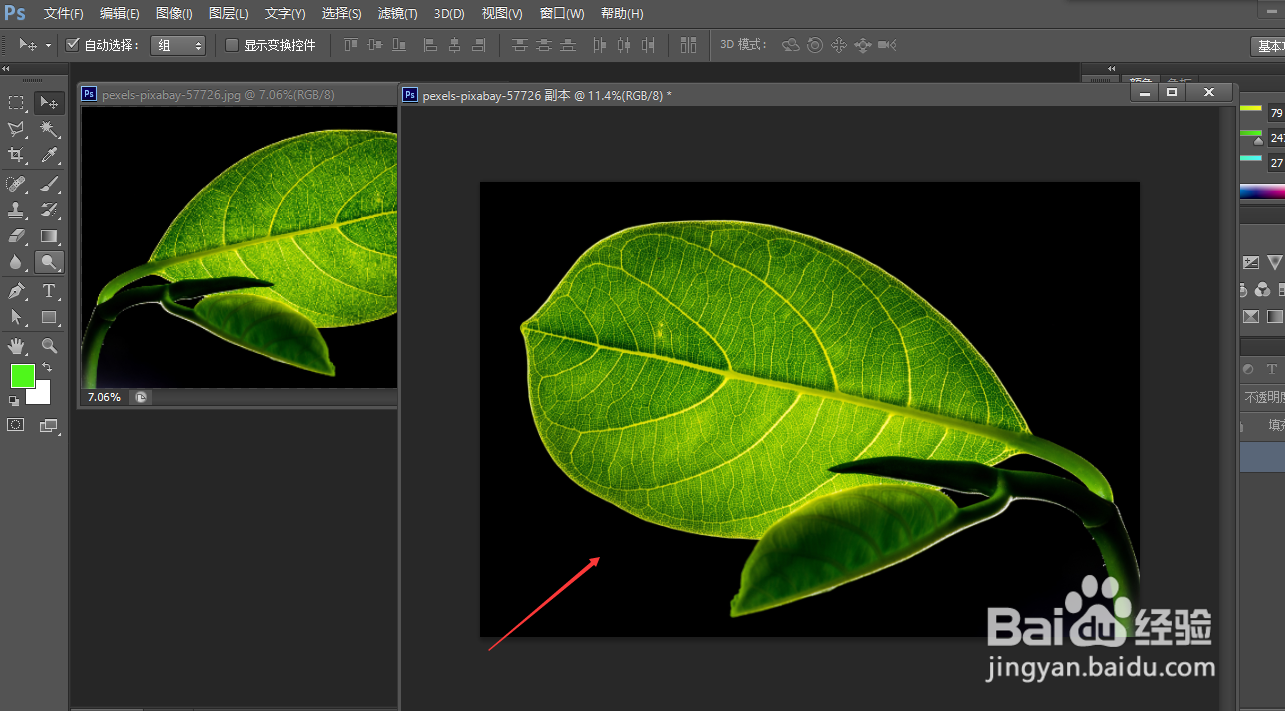Open the 组 auto-select dropdown
Viewport: 1285px width, 711px height.
(x=178, y=45)
